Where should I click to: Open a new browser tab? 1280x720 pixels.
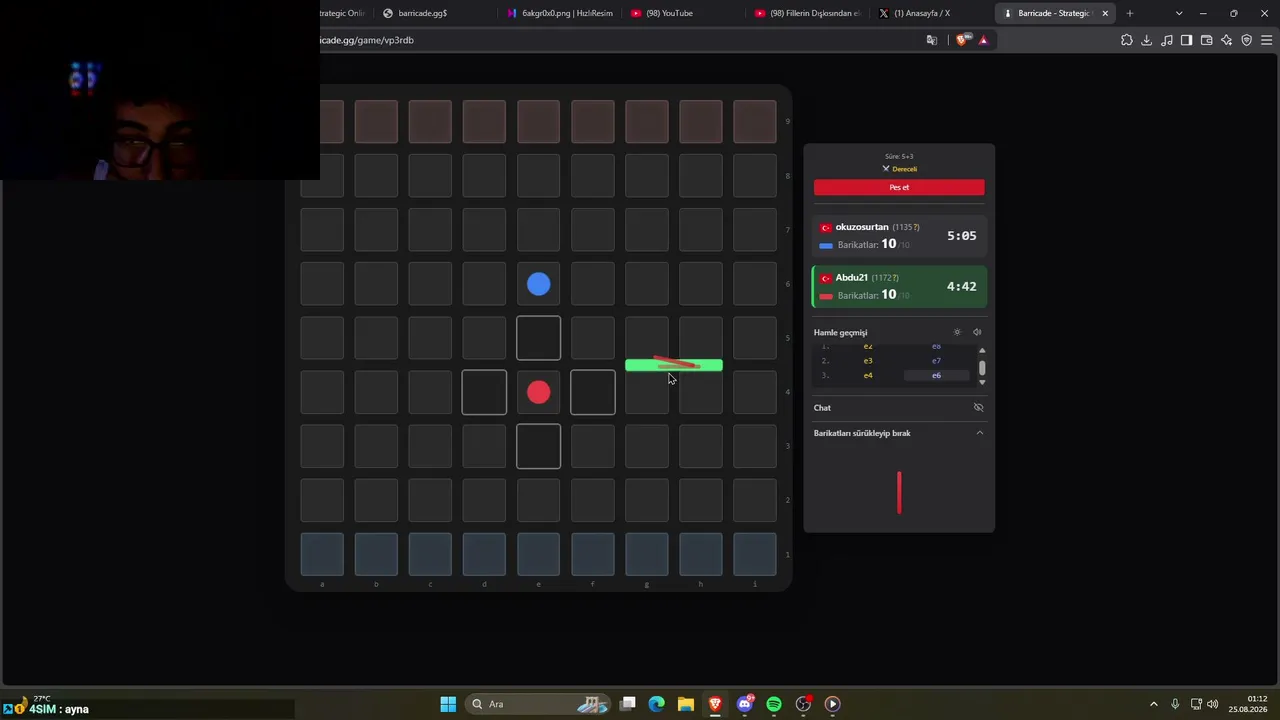[x=1130, y=13]
